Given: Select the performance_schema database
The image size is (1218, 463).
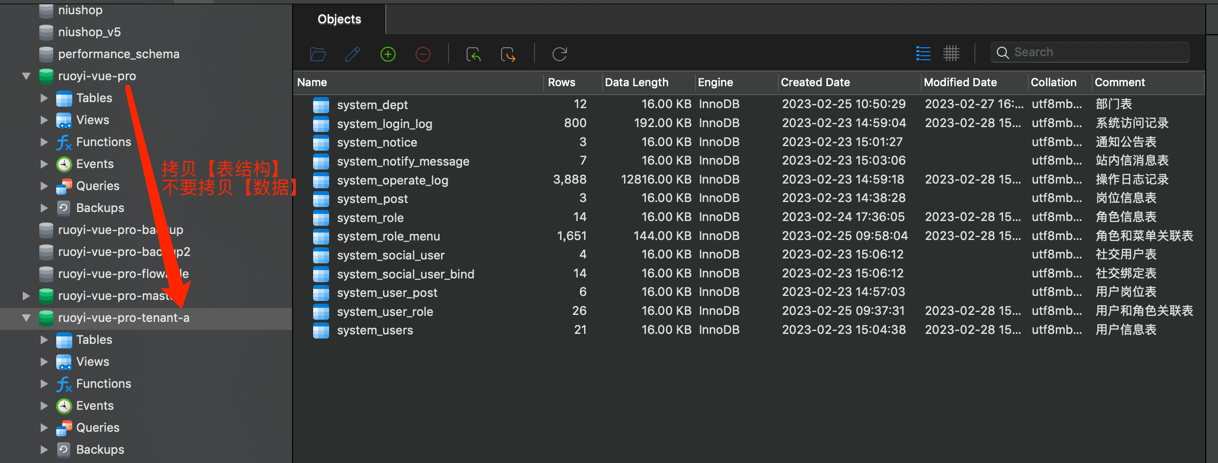Looking at the screenshot, I should tap(118, 54).
